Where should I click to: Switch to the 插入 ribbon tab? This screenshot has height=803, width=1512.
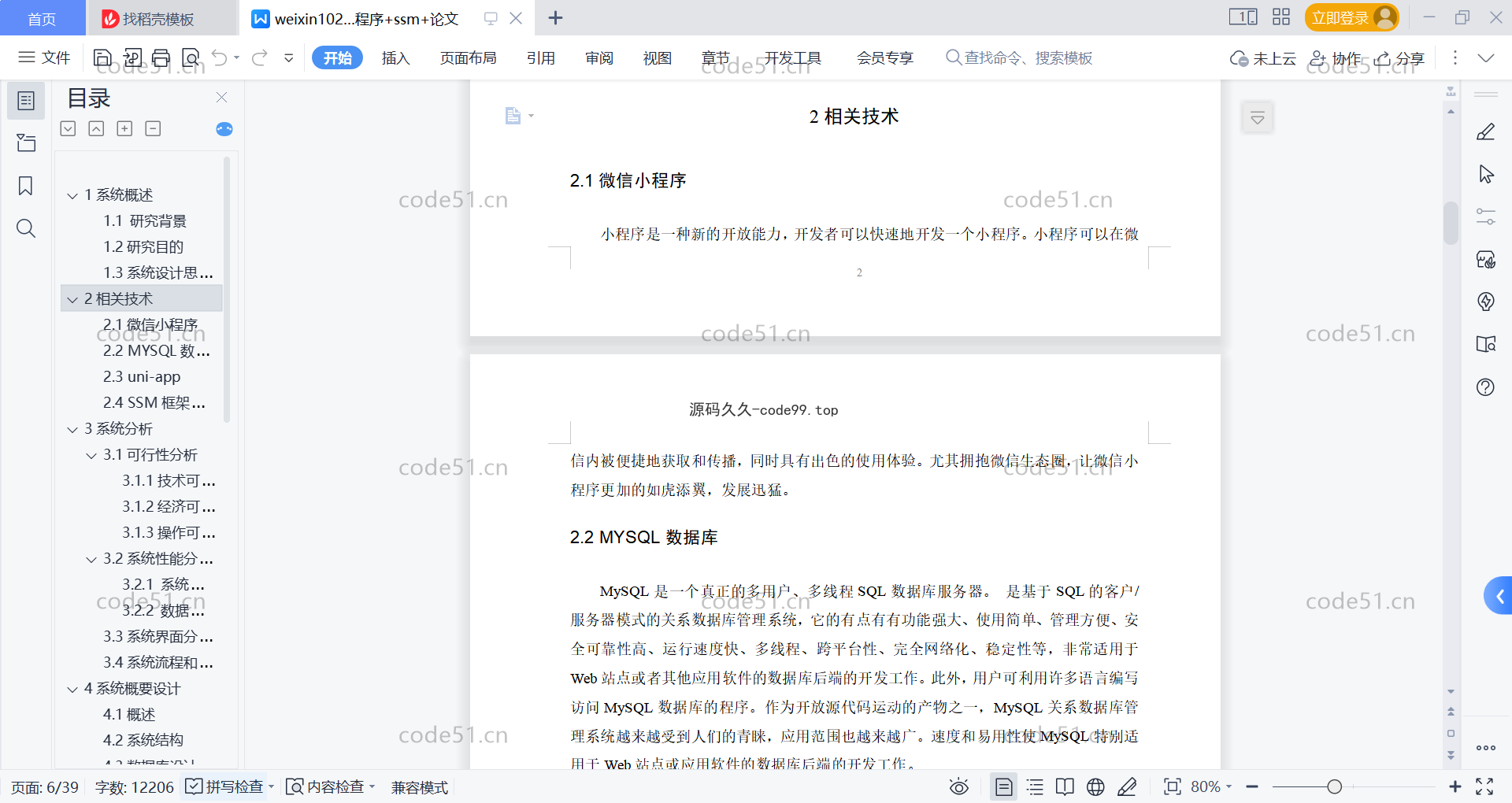[x=395, y=57]
